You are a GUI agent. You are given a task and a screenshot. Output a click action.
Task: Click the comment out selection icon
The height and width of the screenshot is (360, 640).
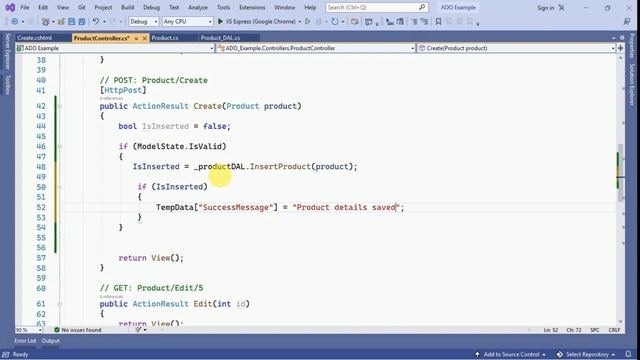[x=414, y=22]
